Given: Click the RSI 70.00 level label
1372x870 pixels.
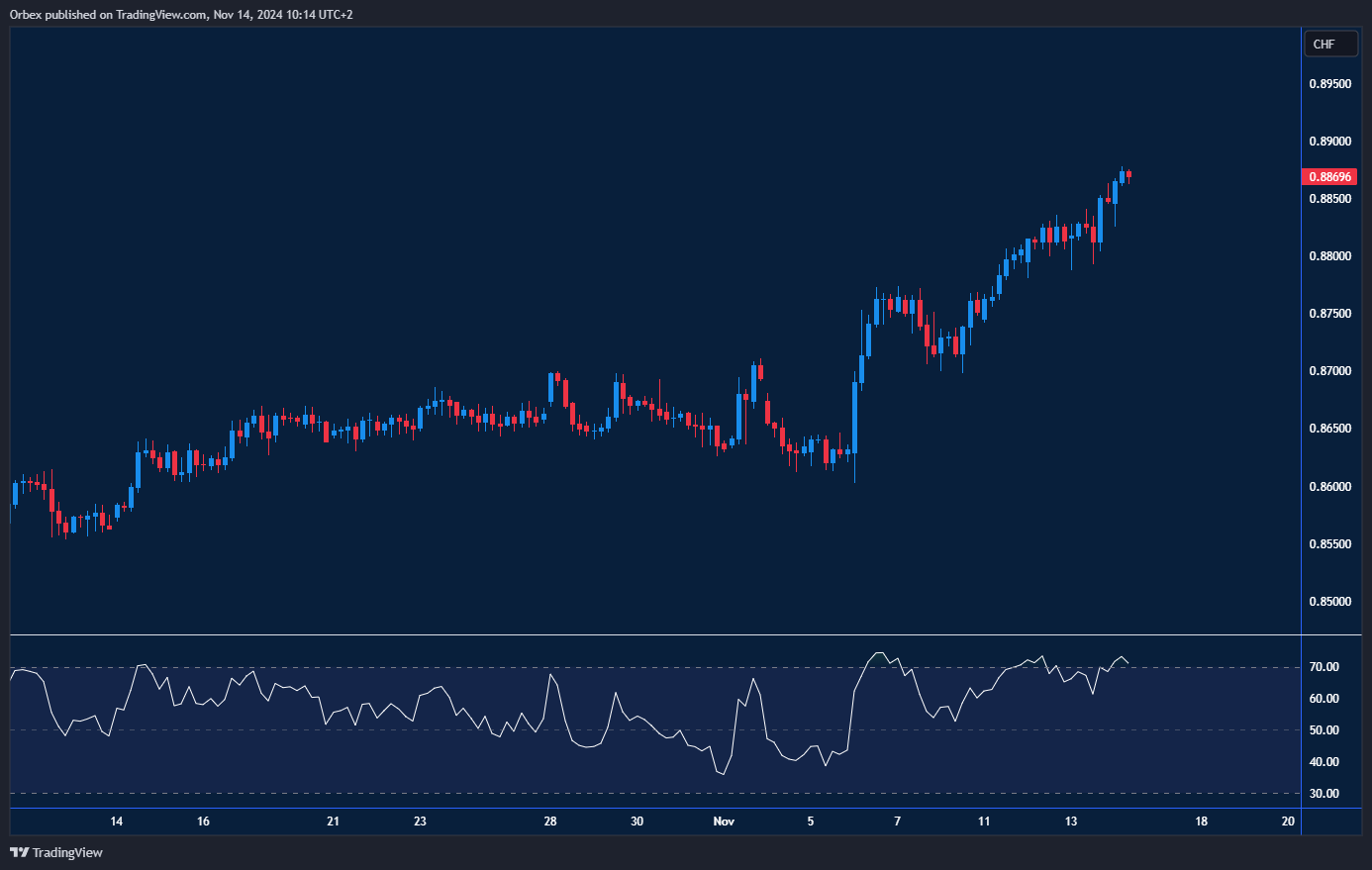Looking at the screenshot, I should coord(1324,667).
